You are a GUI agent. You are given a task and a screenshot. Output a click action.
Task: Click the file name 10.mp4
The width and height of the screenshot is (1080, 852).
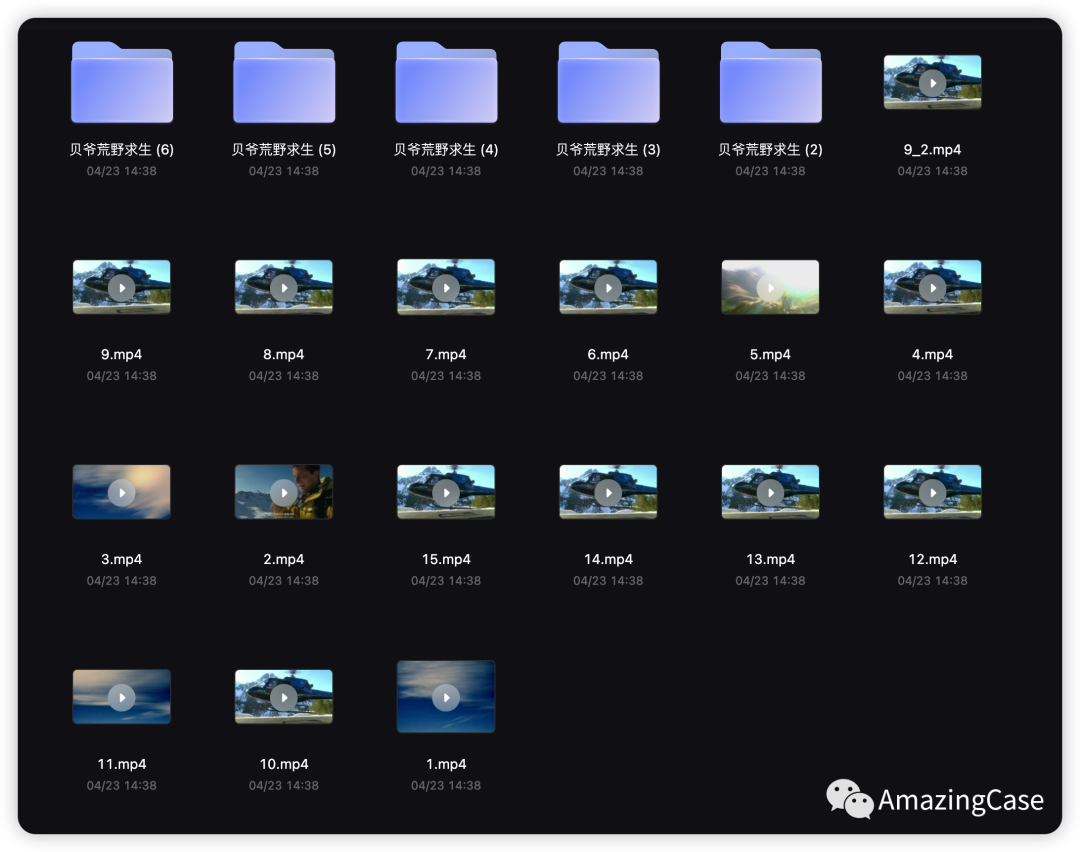284,764
